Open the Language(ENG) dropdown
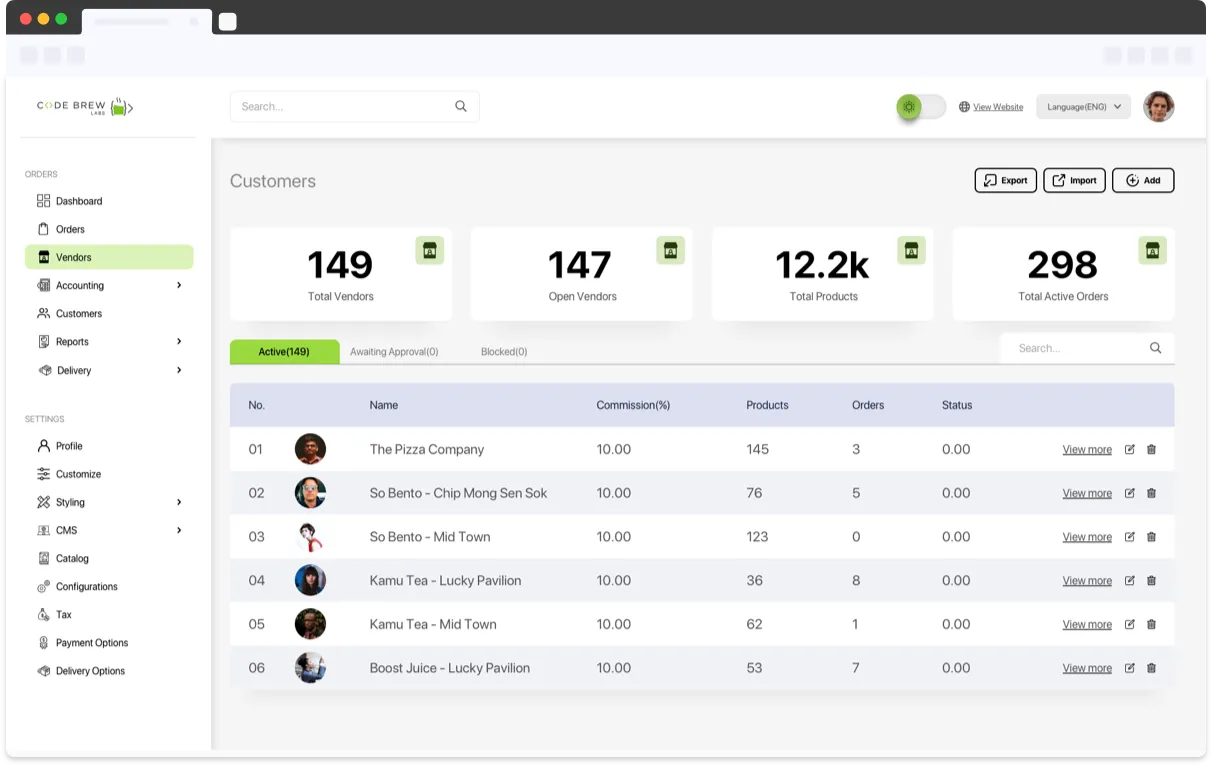Screen dimensions: 1212x766 [1083, 107]
